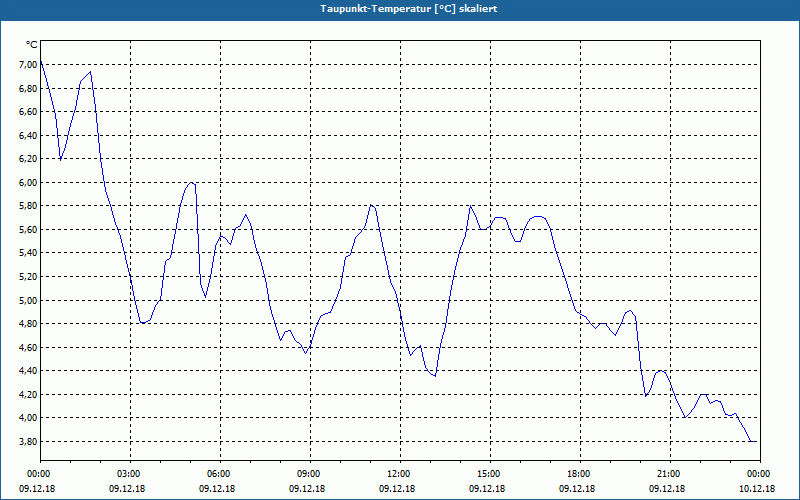The height and width of the screenshot is (500, 800).
Task: Click the '18:00' time axis label
Action: pos(580,474)
